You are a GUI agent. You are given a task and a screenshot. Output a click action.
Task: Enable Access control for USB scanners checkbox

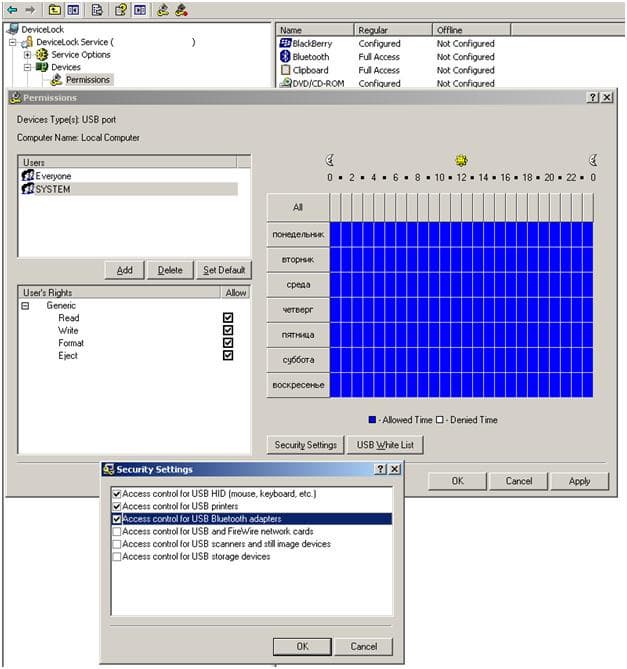tap(116, 544)
